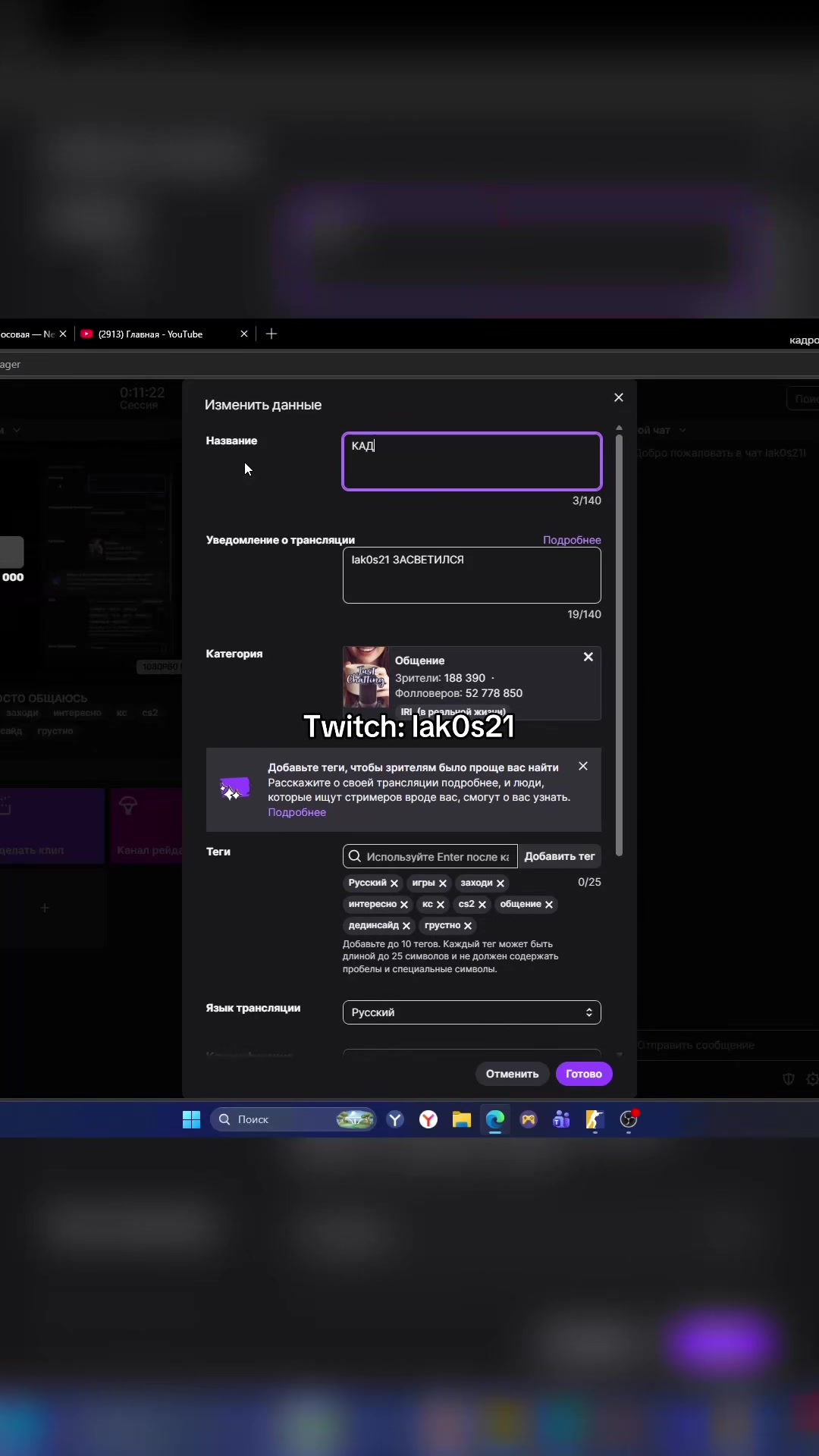Image resolution: width=819 pixels, height=1456 pixels.
Task: Remove the cs2 tag
Action: pos(482,905)
